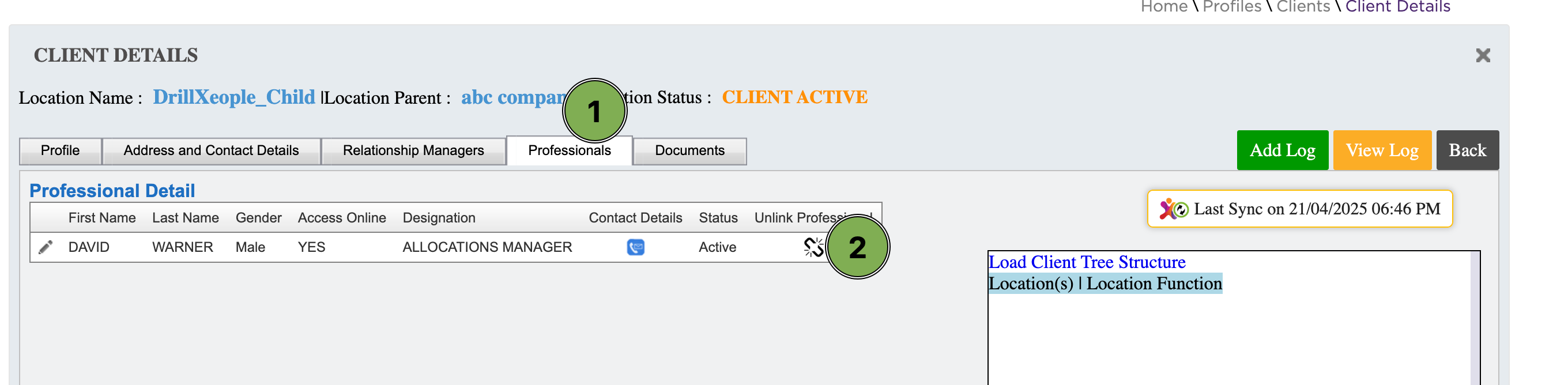The height and width of the screenshot is (385, 1568).
Task: Select the Relationship Managers tab
Action: [413, 151]
